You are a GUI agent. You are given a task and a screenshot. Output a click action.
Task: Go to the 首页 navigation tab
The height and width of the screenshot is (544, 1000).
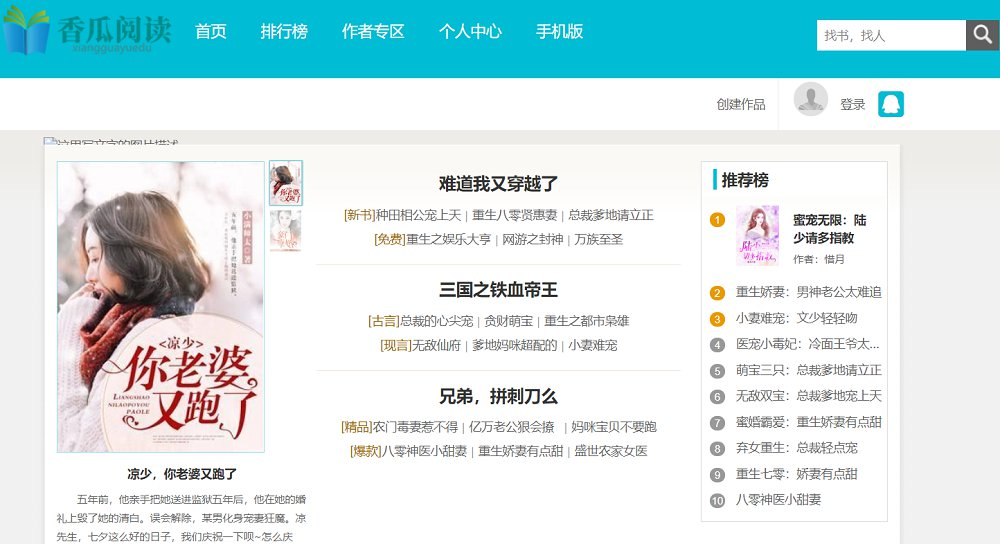pos(211,31)
